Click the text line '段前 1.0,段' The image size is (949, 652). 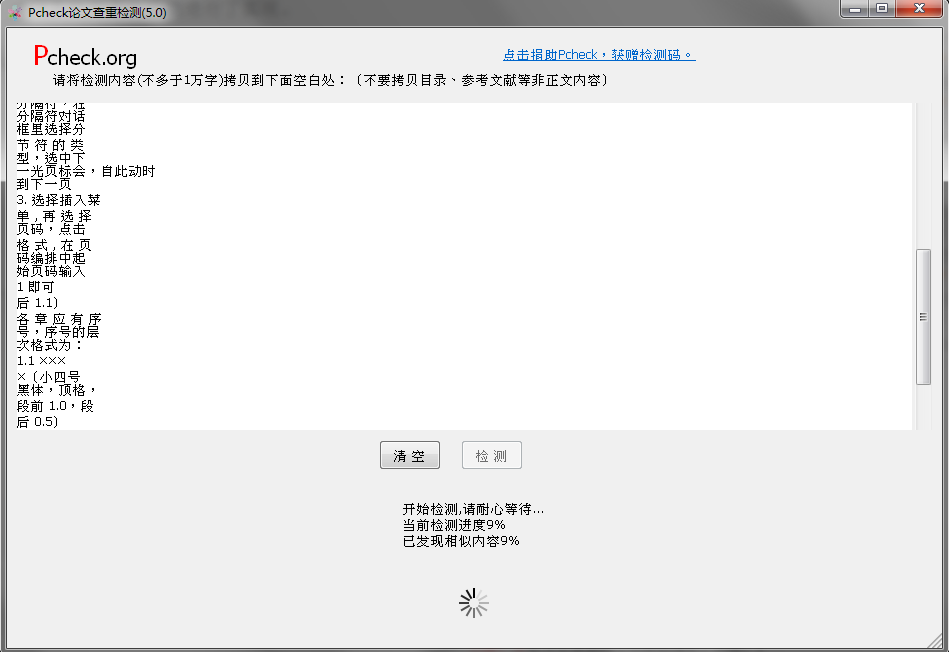55,406
